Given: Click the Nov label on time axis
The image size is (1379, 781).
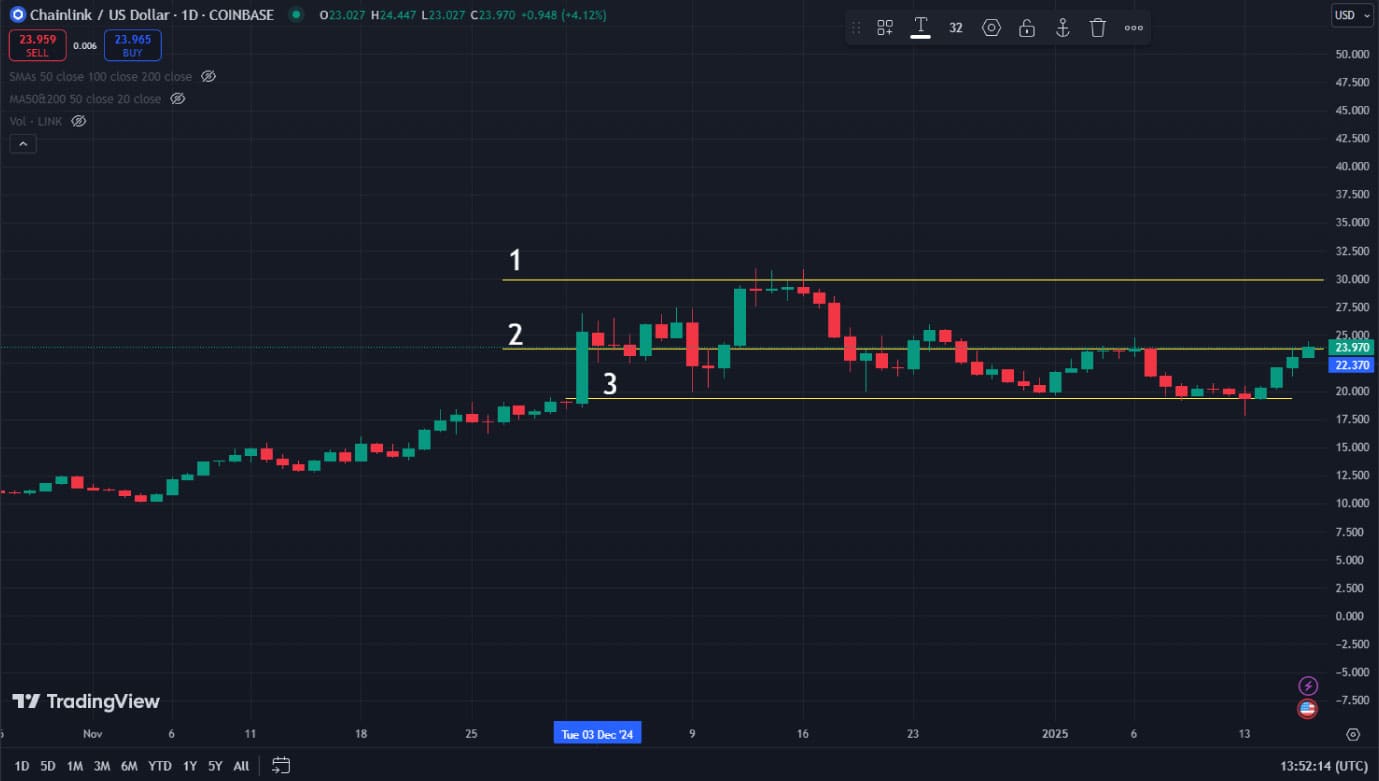Looking at the screenshot, I should pos(93,734).
